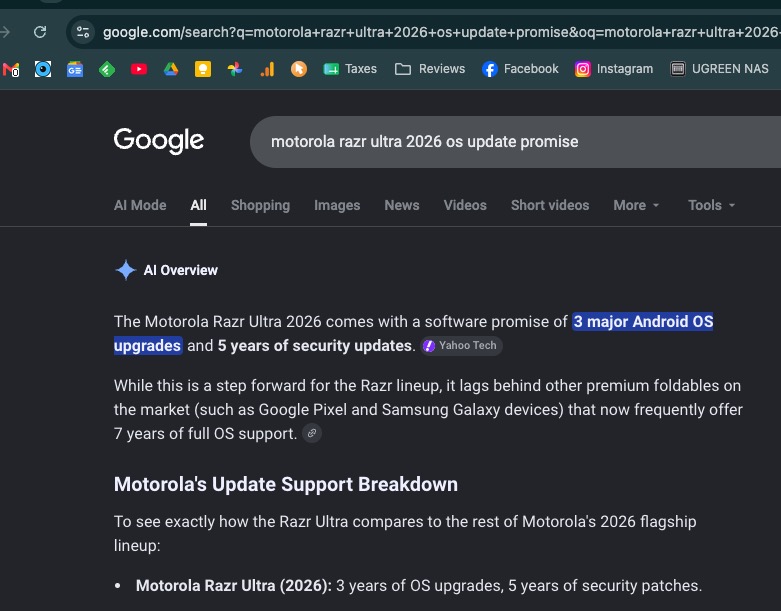Open the Yahoo Tech source chip
This screenshot has height=611, width=781.
(461, 346)
